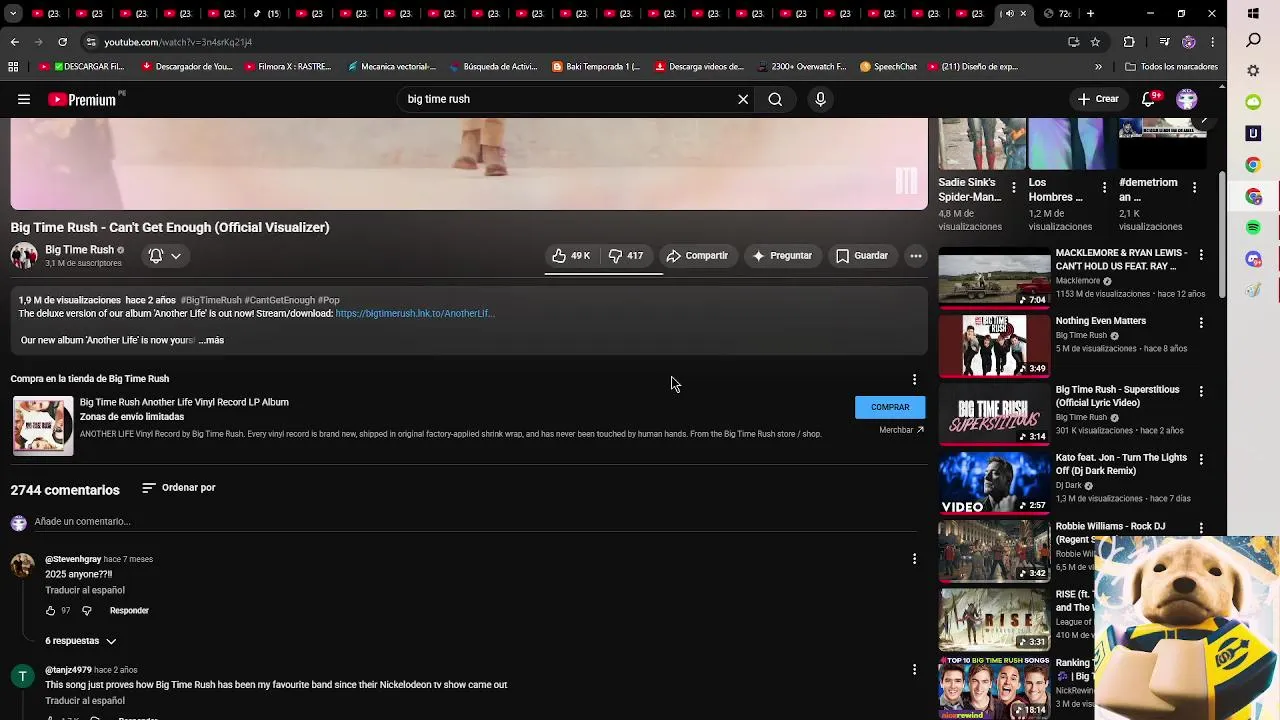Reload the page in Chrome
This screenshot has height=720, width=1280.
[x=62, y=42]
